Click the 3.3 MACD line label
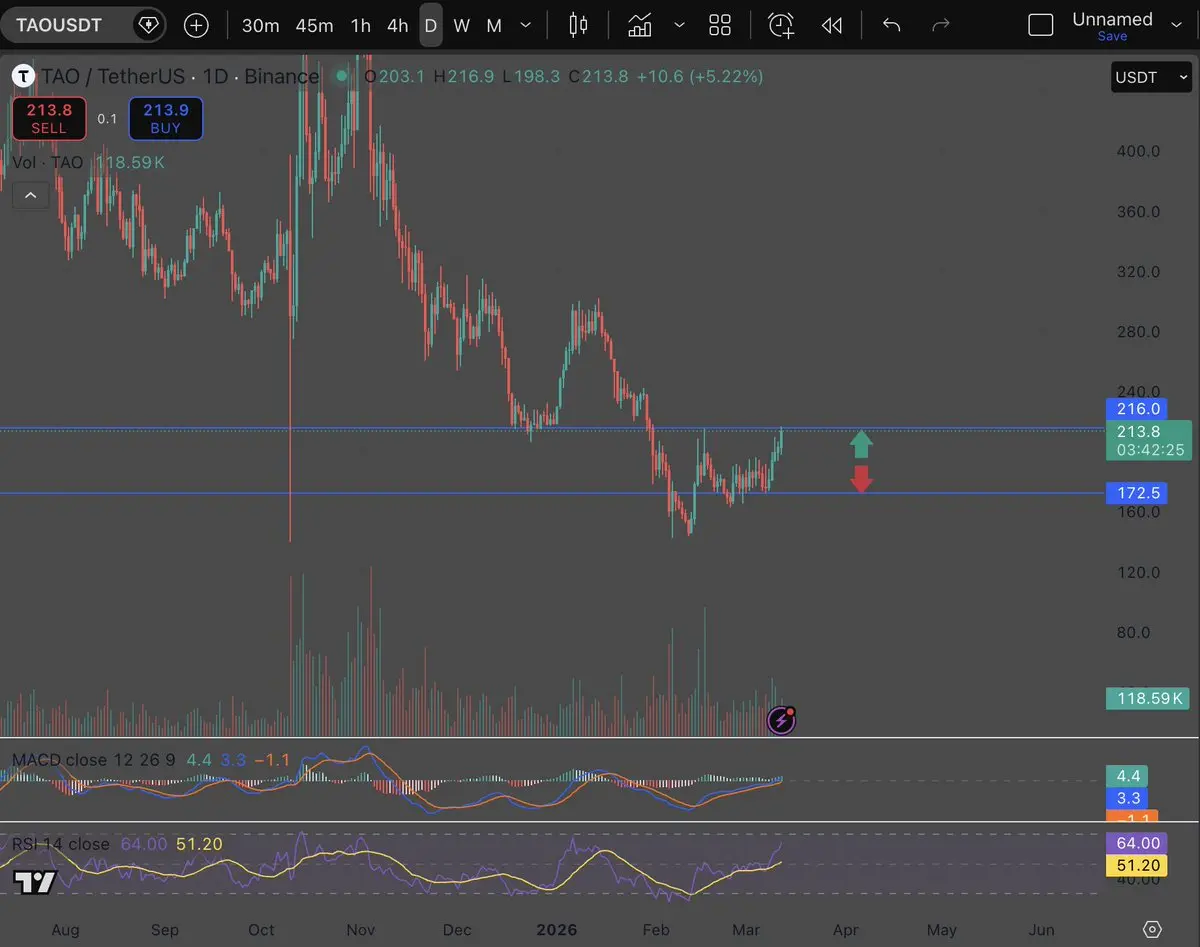 point(1127,798)
